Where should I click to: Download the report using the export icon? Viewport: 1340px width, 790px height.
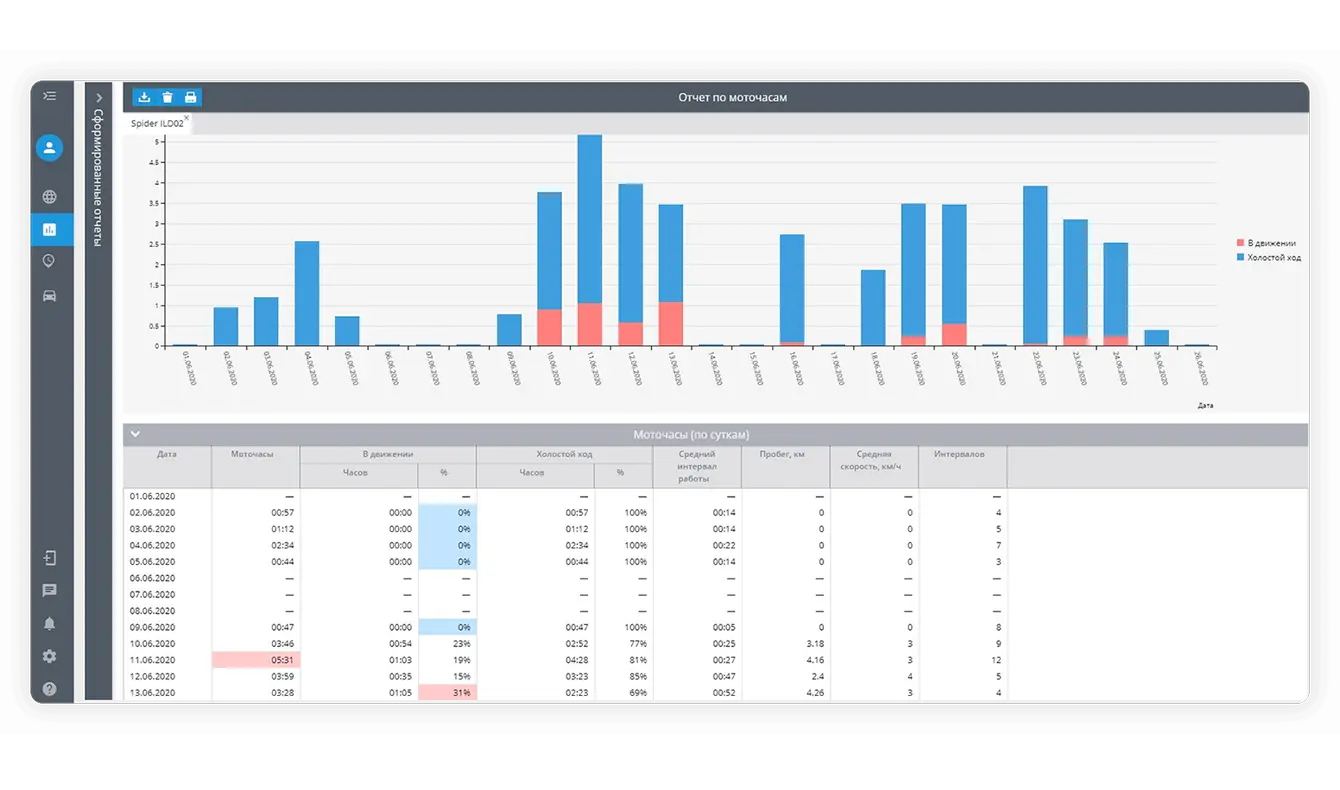144,97
